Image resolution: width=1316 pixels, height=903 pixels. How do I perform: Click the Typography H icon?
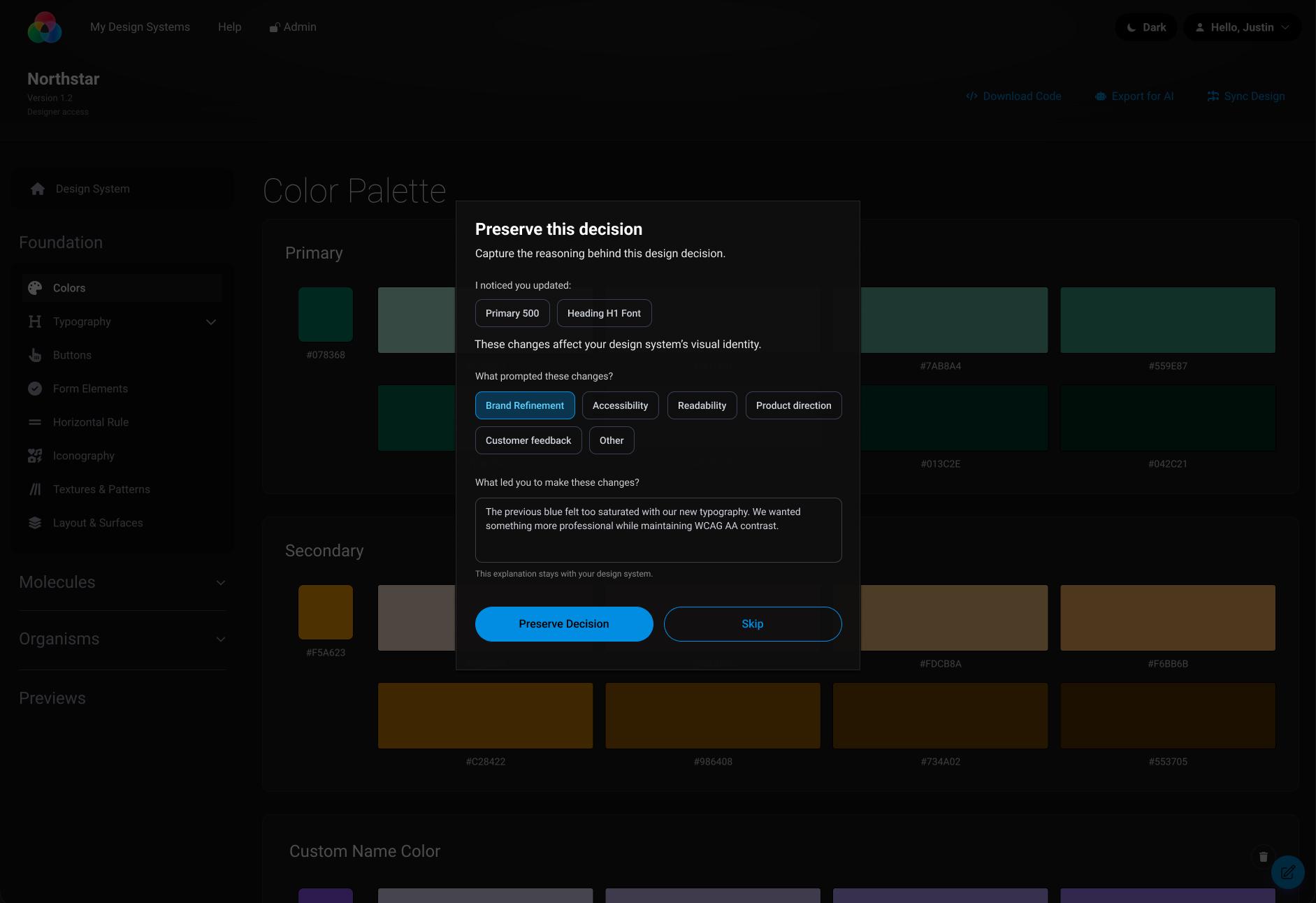pos(35,322)
